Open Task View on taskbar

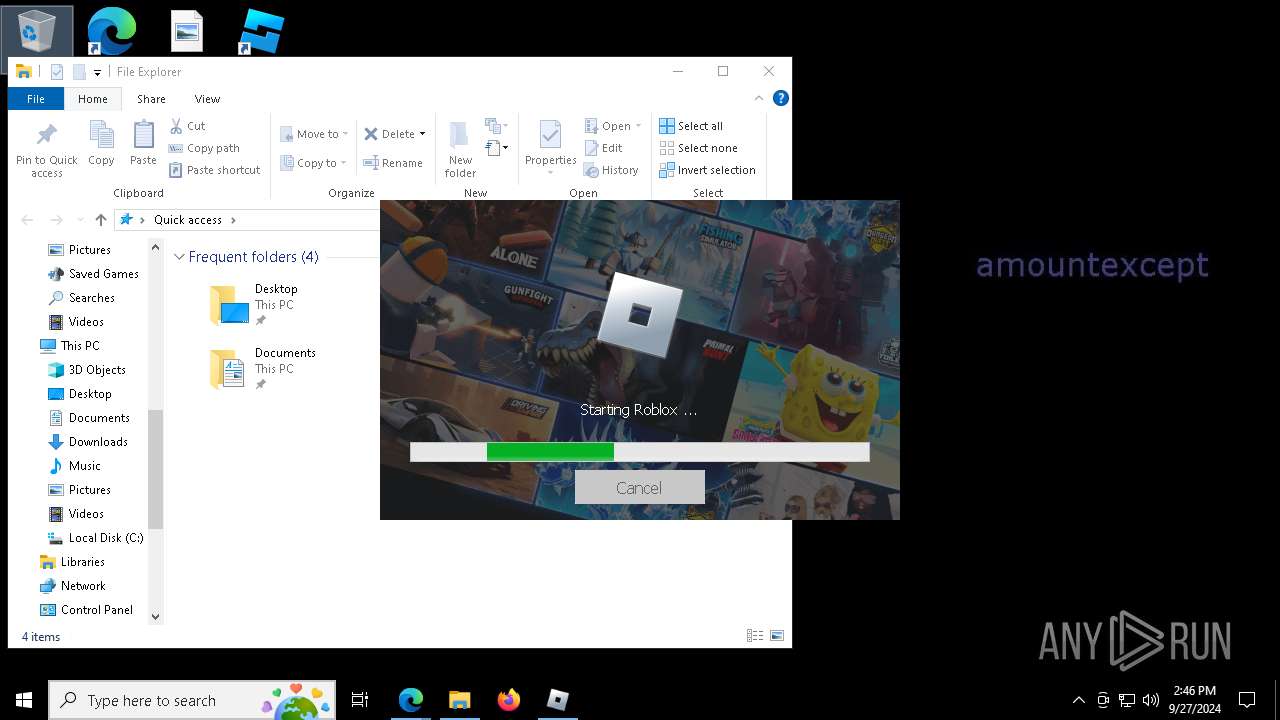point(360,700)
